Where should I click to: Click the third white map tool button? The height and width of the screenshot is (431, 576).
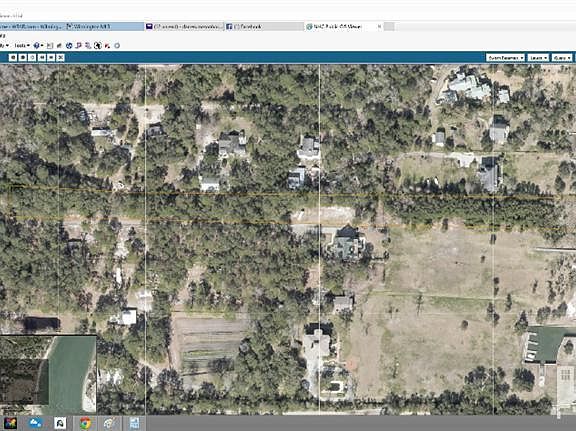[32, 57]
